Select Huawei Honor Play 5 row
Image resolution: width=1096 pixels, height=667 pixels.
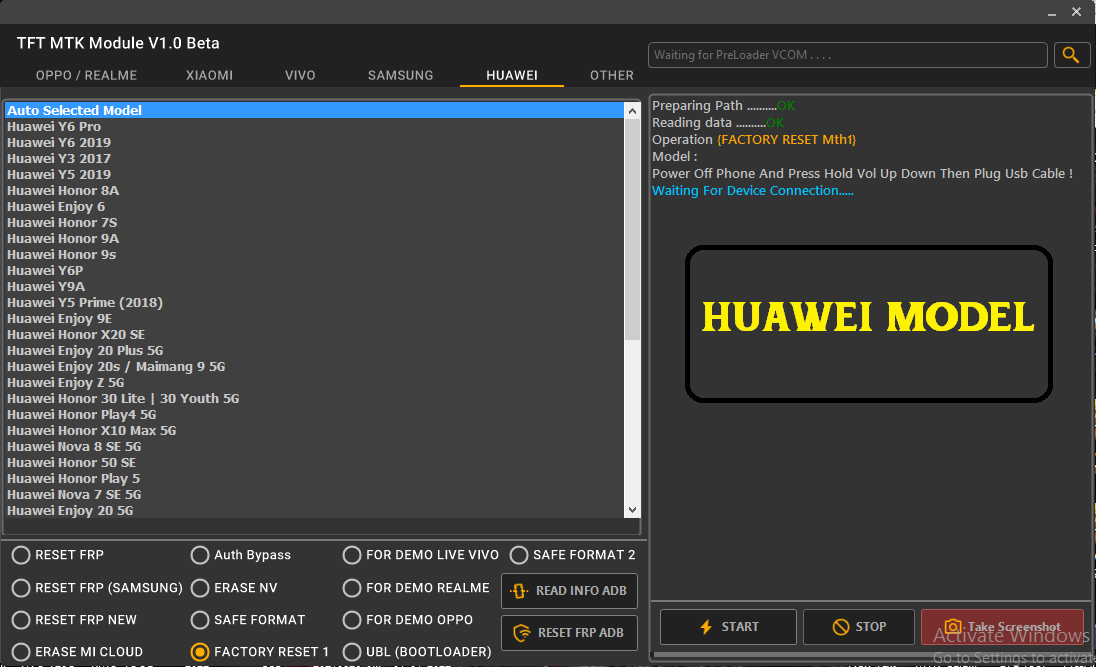pos(314,479)
